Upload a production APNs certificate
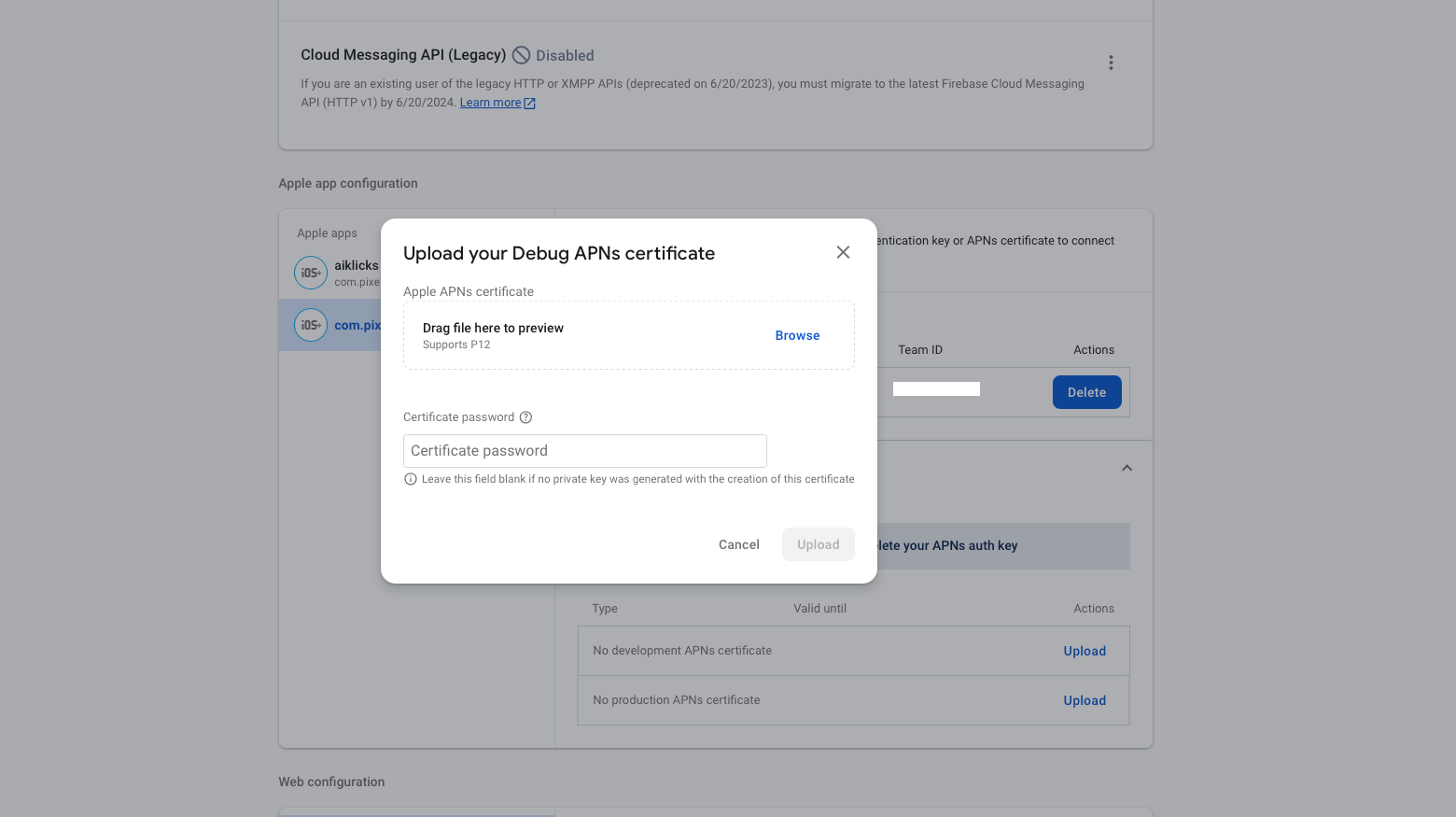 1085,700
